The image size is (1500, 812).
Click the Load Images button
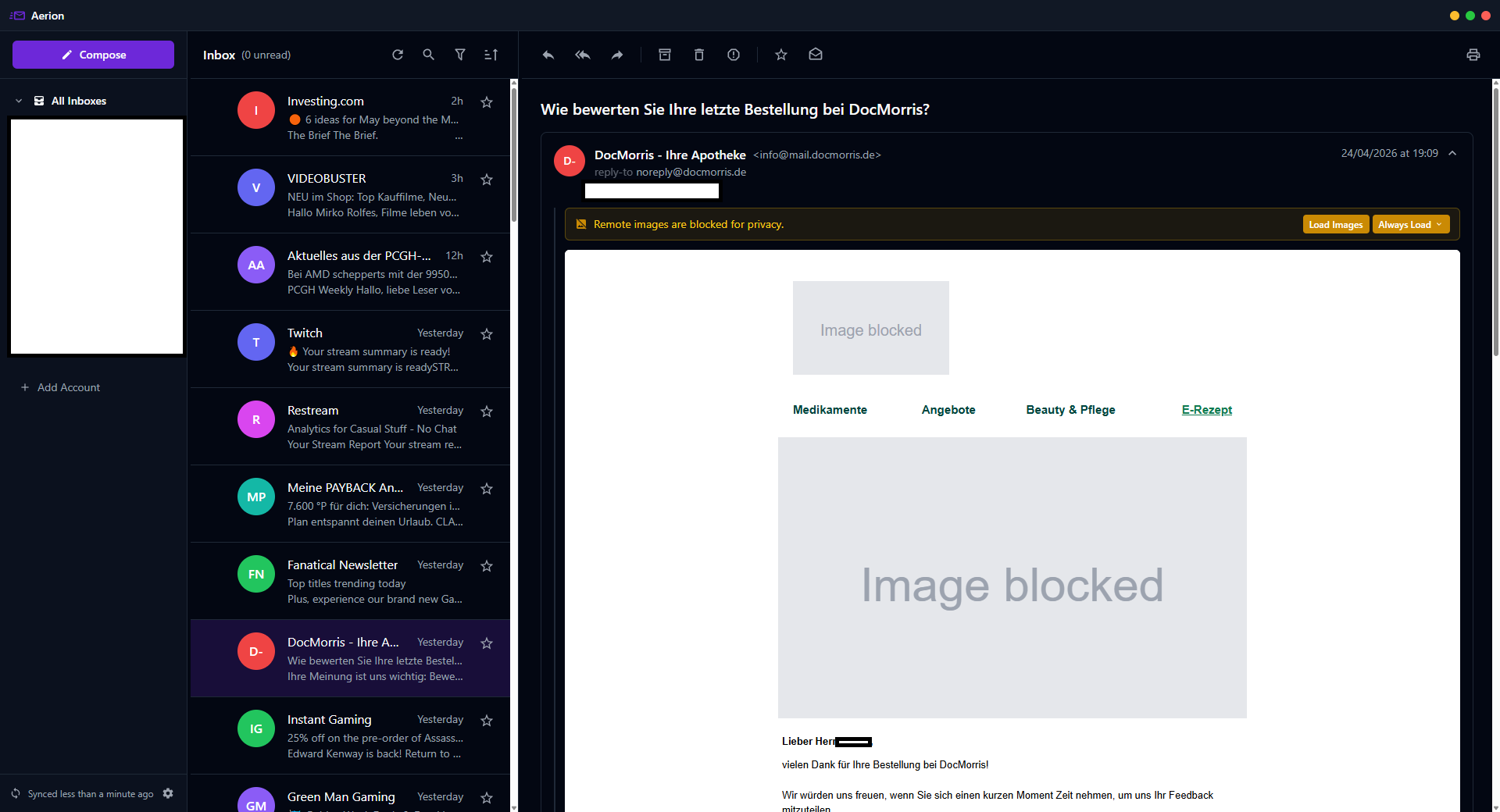1336,224
